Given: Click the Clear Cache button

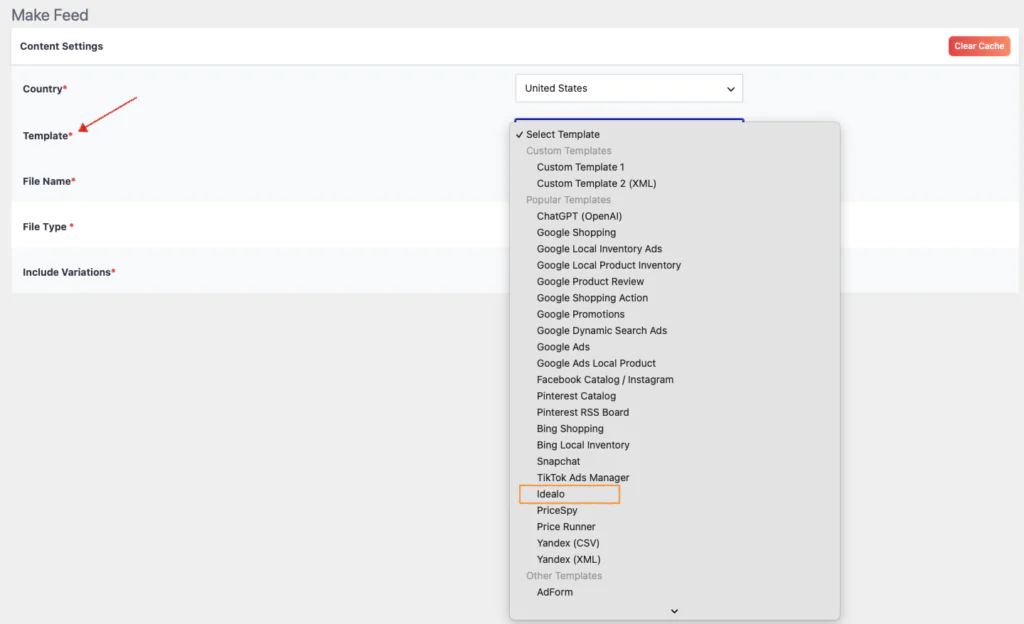Looking at the screenshot, I should (x=979, y=46).
